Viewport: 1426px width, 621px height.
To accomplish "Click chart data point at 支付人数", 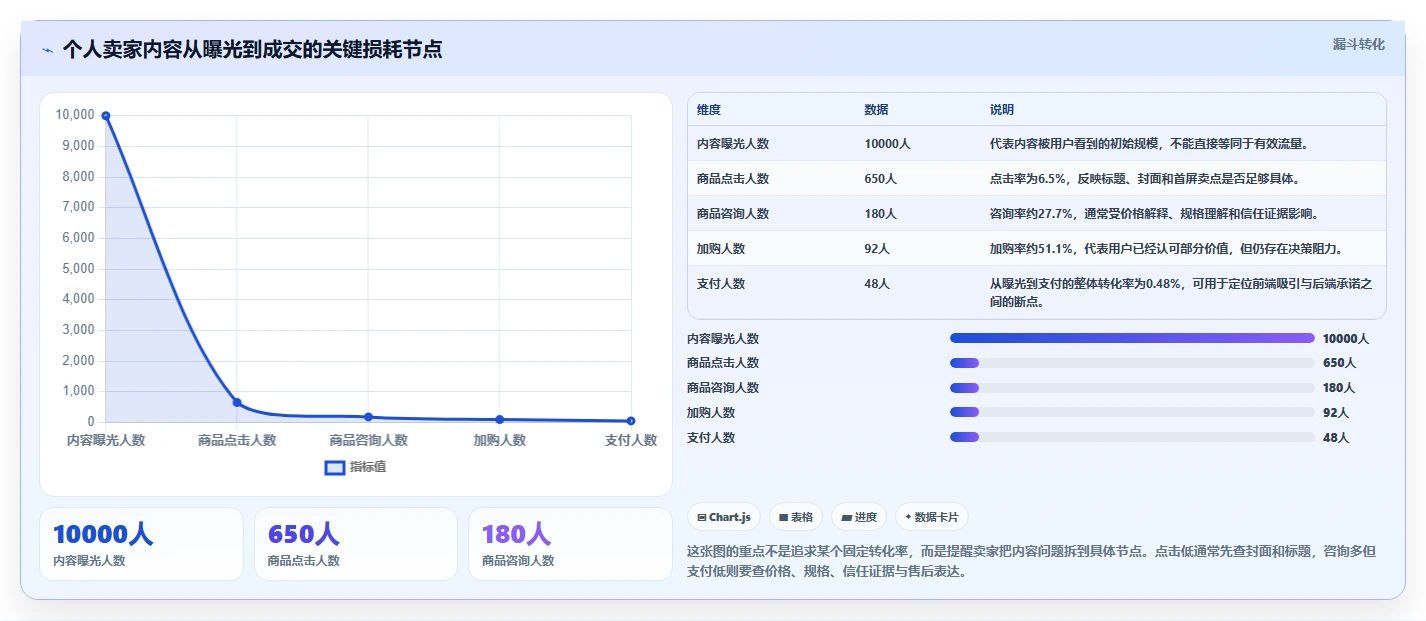I will 630,421.
